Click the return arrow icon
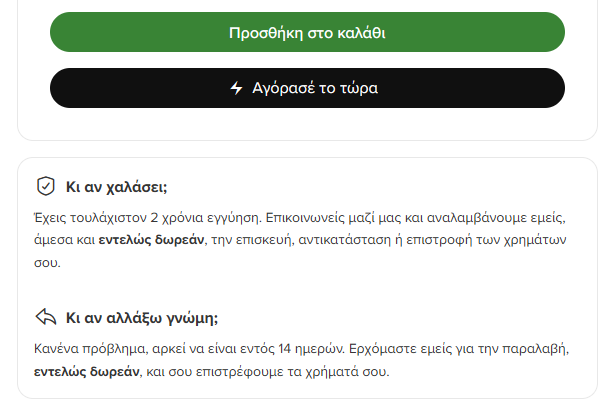This screenshot has height=407, width=607. click(x=46, y=317)
